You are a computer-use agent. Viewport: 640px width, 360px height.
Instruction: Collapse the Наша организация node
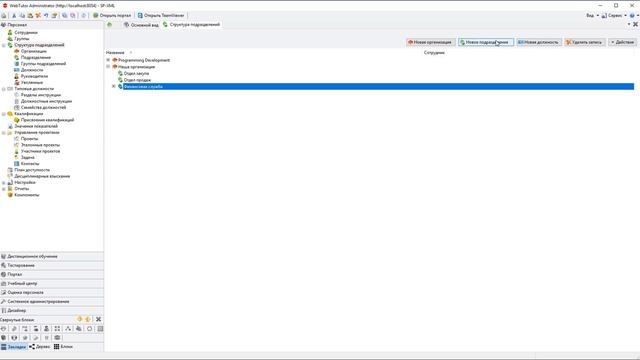pos(108,67)
